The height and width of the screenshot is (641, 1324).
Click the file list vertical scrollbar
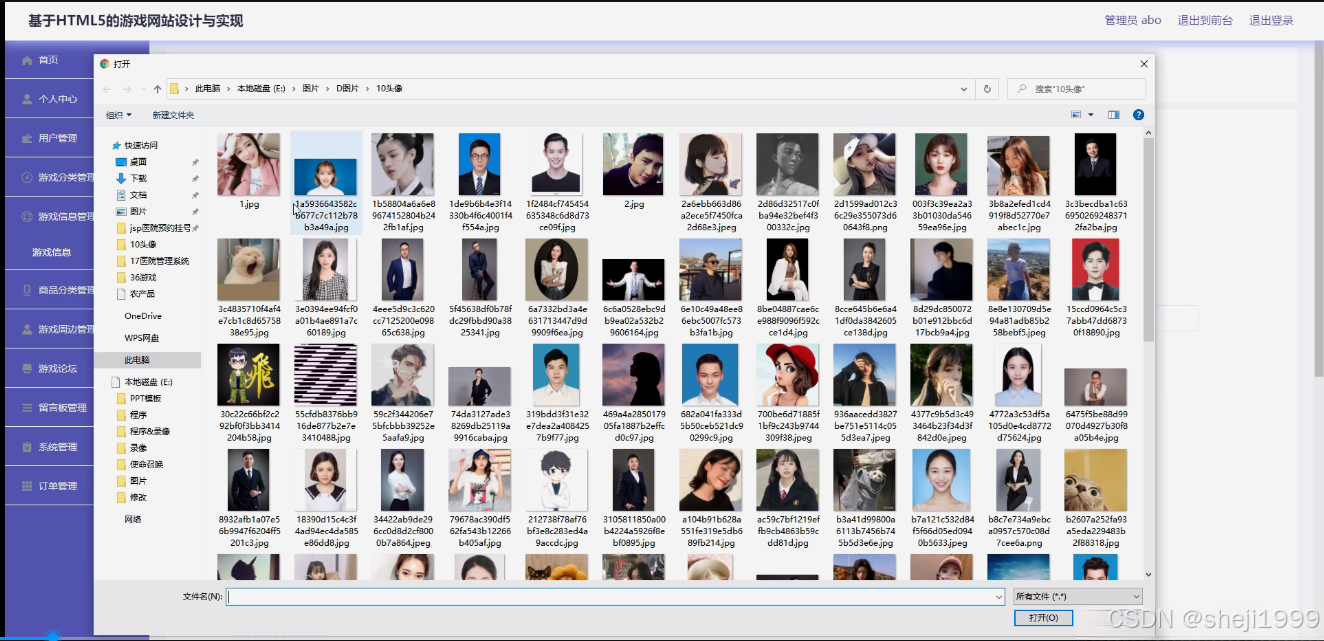click(x=1148, y=240)
